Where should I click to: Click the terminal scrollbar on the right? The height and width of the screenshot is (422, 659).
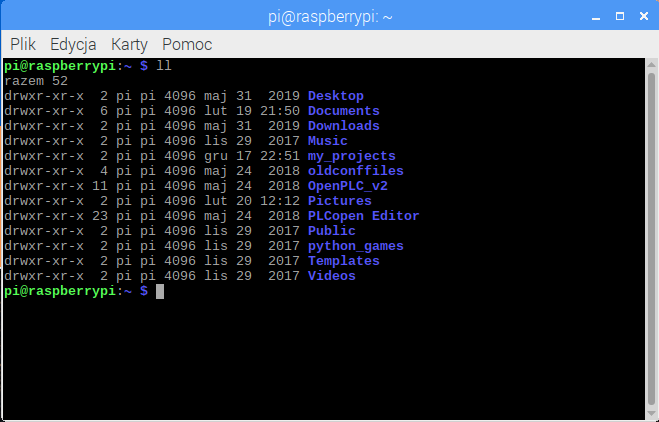click(650, 238)
